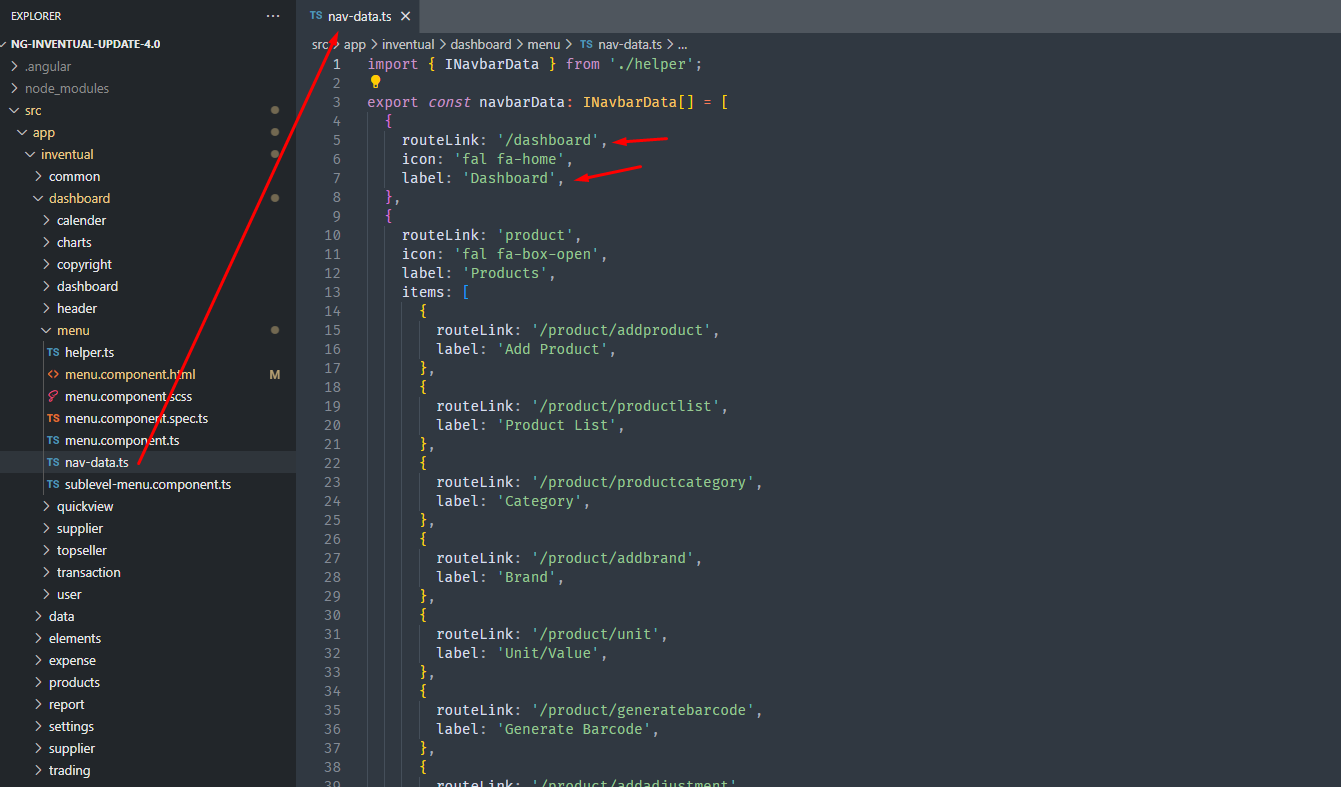Click the 'nav-data.ts' breadcrumb segment
This screenshot has width=1341, height=787.
(629, 44)
